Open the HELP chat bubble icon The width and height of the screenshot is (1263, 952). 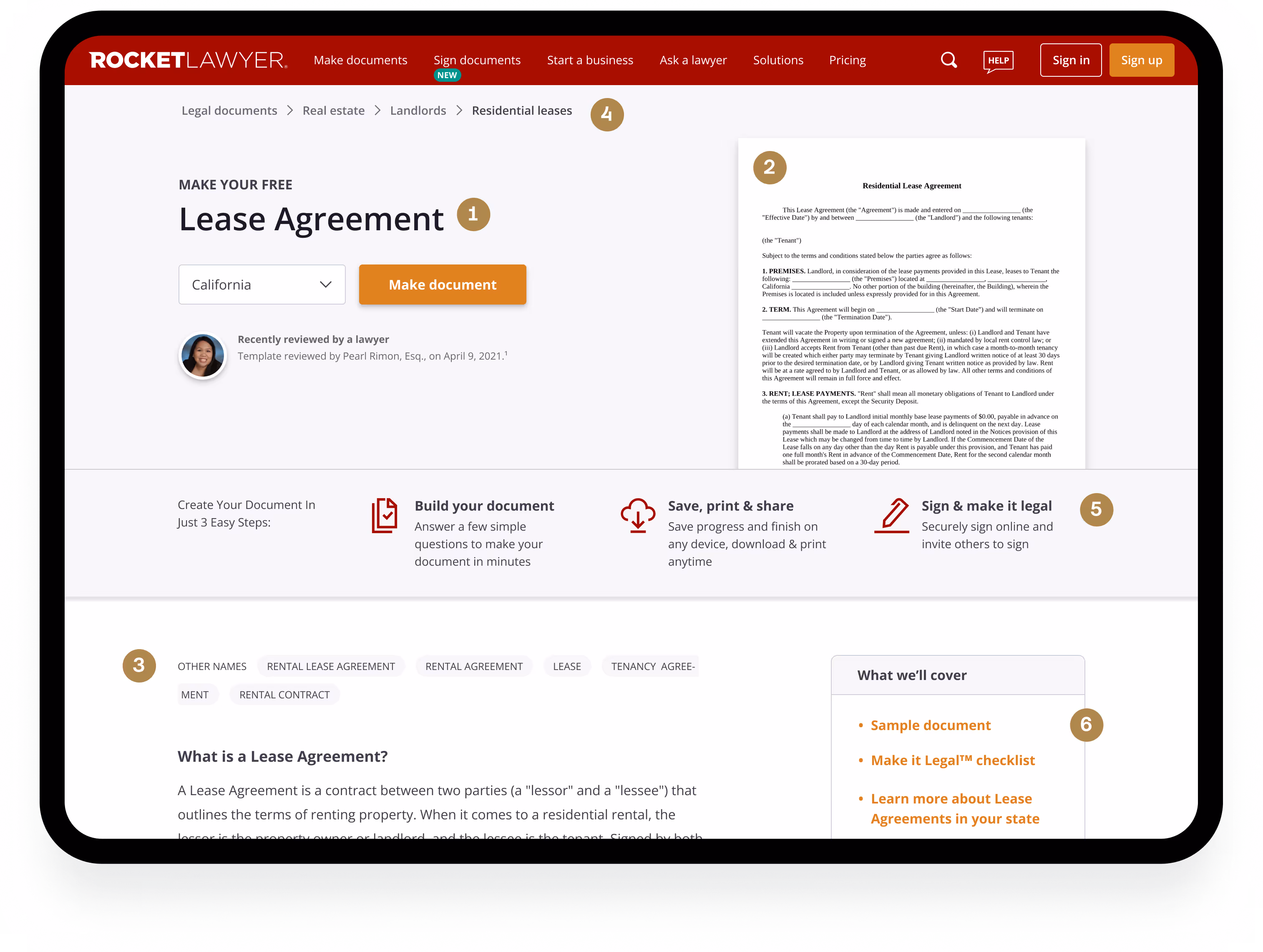click(x=998, y=61)
